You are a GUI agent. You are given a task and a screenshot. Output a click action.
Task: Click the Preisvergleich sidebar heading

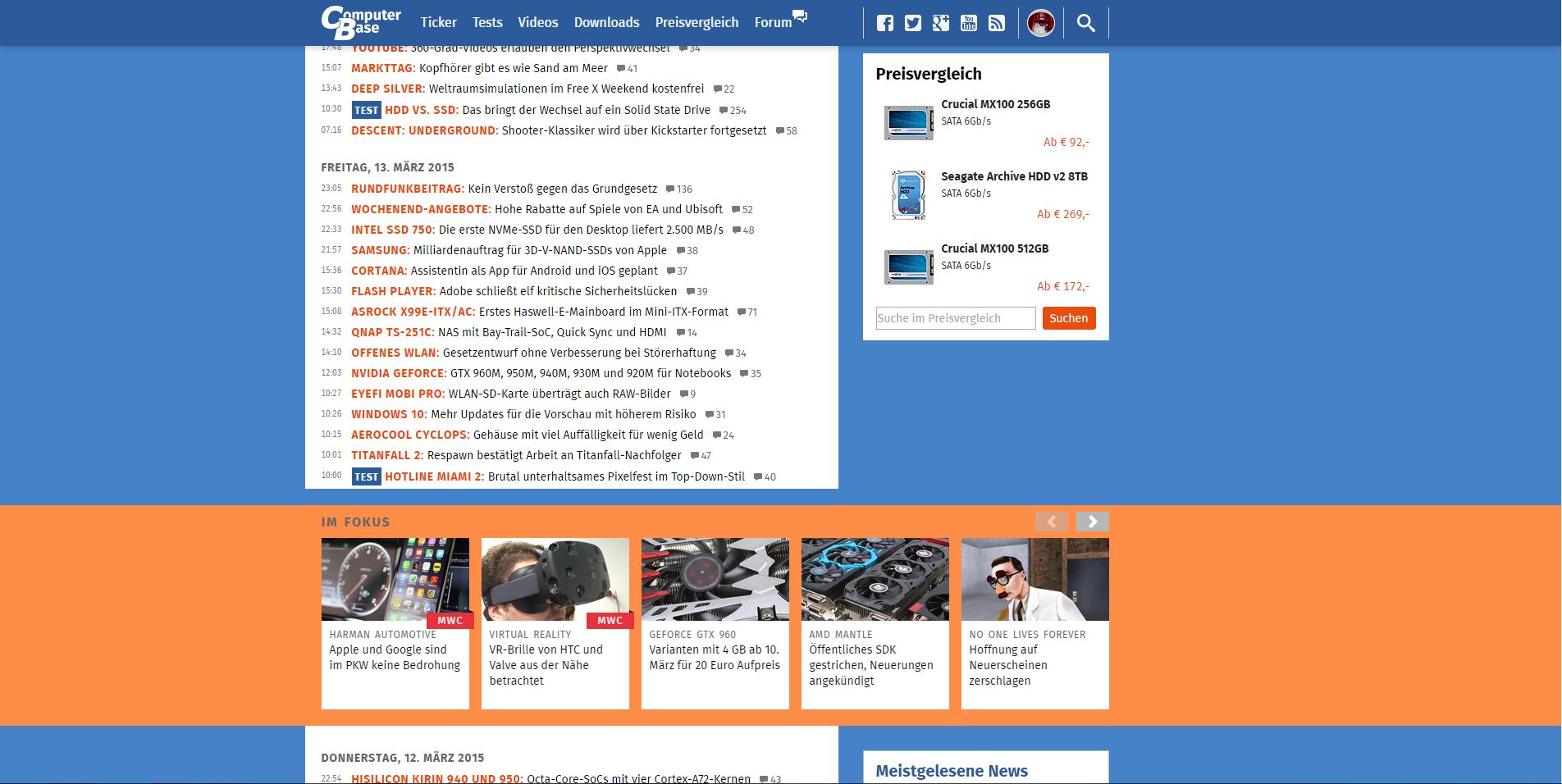tap(929, 74)
